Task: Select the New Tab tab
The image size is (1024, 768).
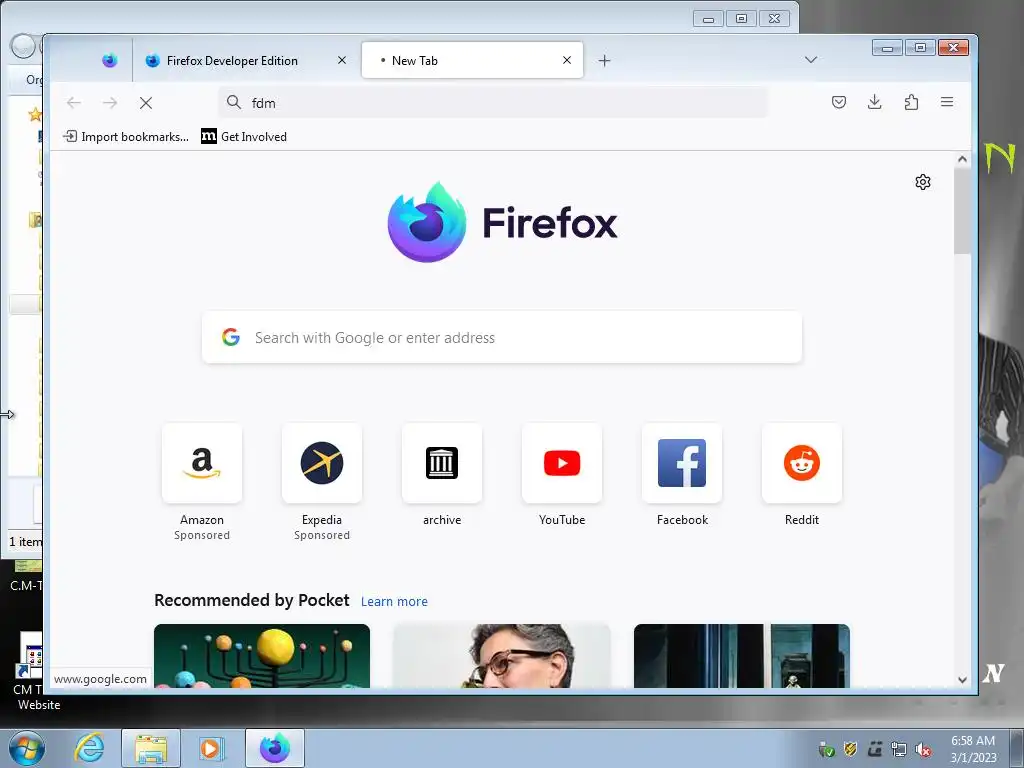Action: point(472,61)
